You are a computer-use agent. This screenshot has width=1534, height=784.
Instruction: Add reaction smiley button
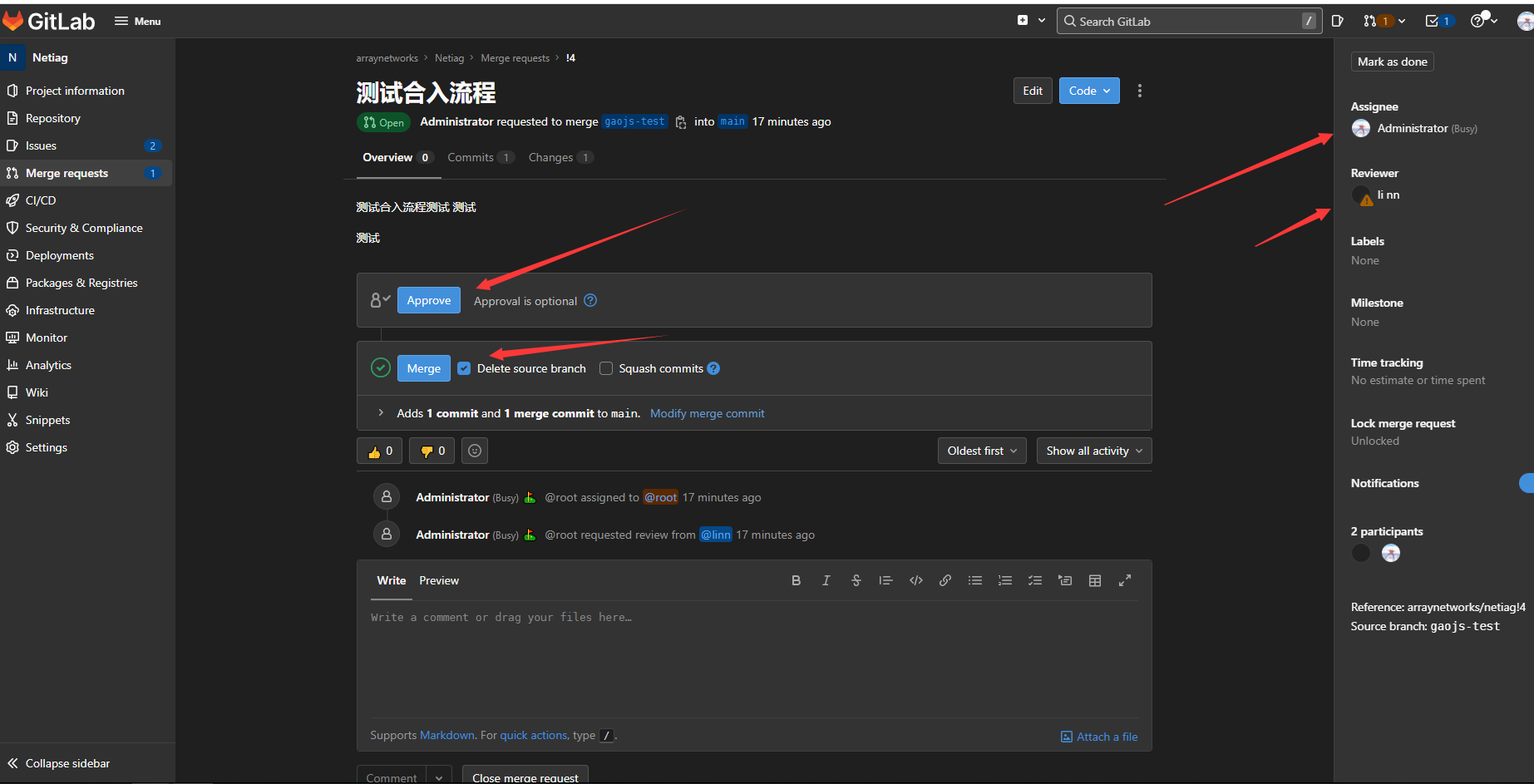pyautogui.click(x=475, y=451)
